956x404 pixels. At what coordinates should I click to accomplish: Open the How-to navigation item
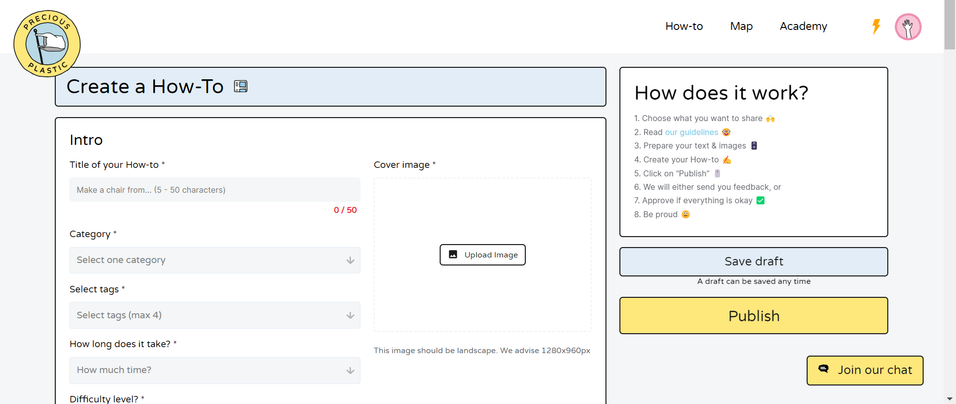(684, 26)
